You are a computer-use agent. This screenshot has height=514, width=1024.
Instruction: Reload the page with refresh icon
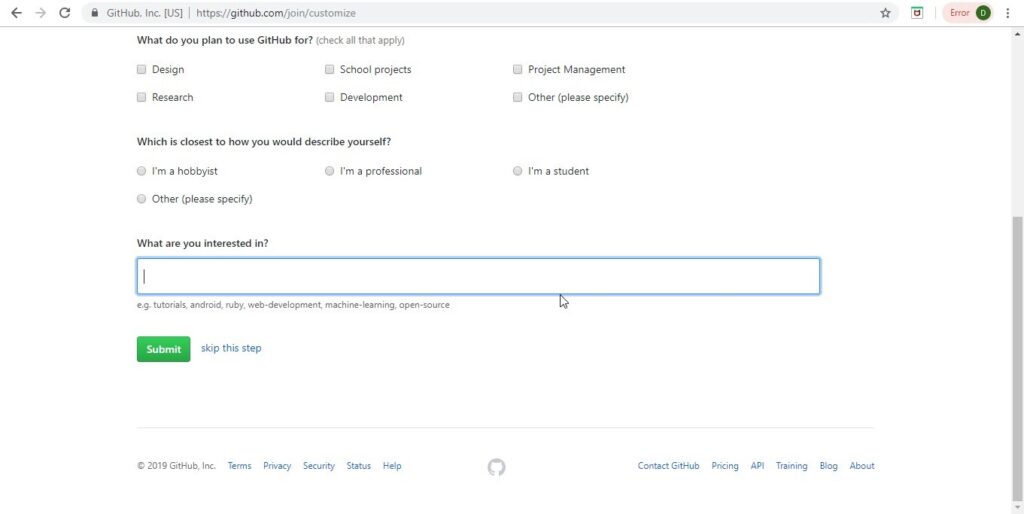[x=65, y=12]
